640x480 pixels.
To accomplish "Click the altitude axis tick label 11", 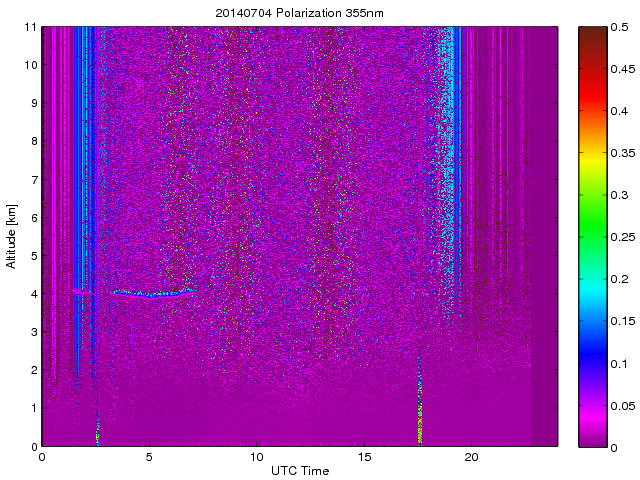I will coord(30,27).
